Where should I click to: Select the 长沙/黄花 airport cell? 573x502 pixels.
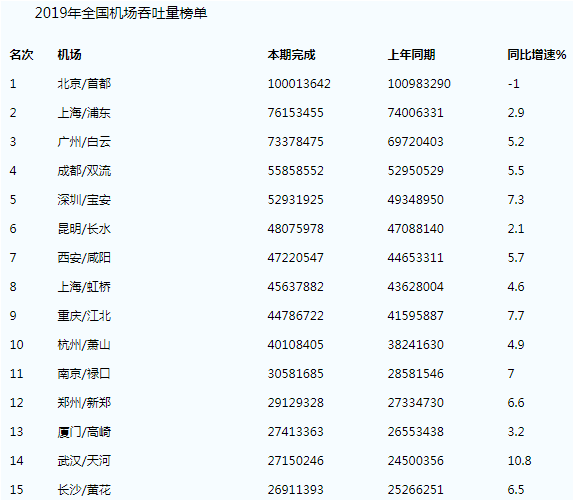84,490
